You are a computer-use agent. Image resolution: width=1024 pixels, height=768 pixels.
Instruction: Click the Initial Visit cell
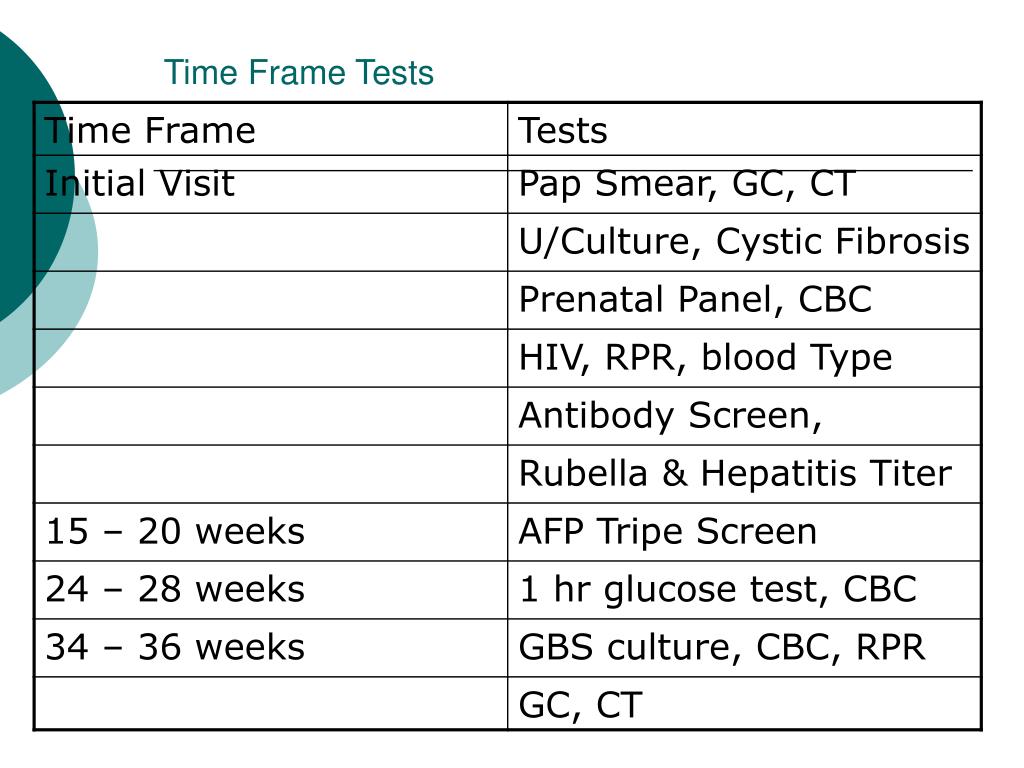point(271,184)
